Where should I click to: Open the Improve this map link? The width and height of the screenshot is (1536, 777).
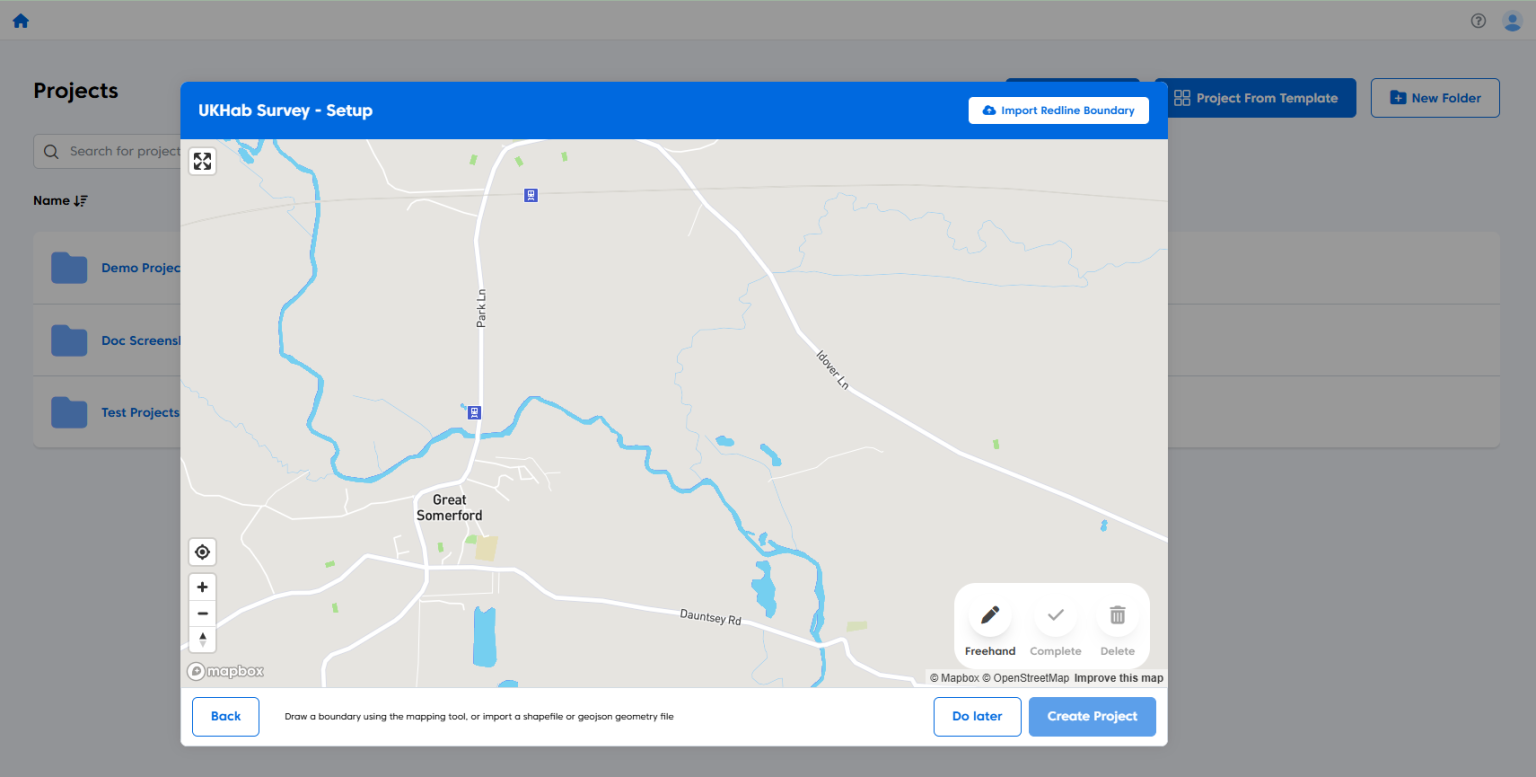tap(1118, 677)
